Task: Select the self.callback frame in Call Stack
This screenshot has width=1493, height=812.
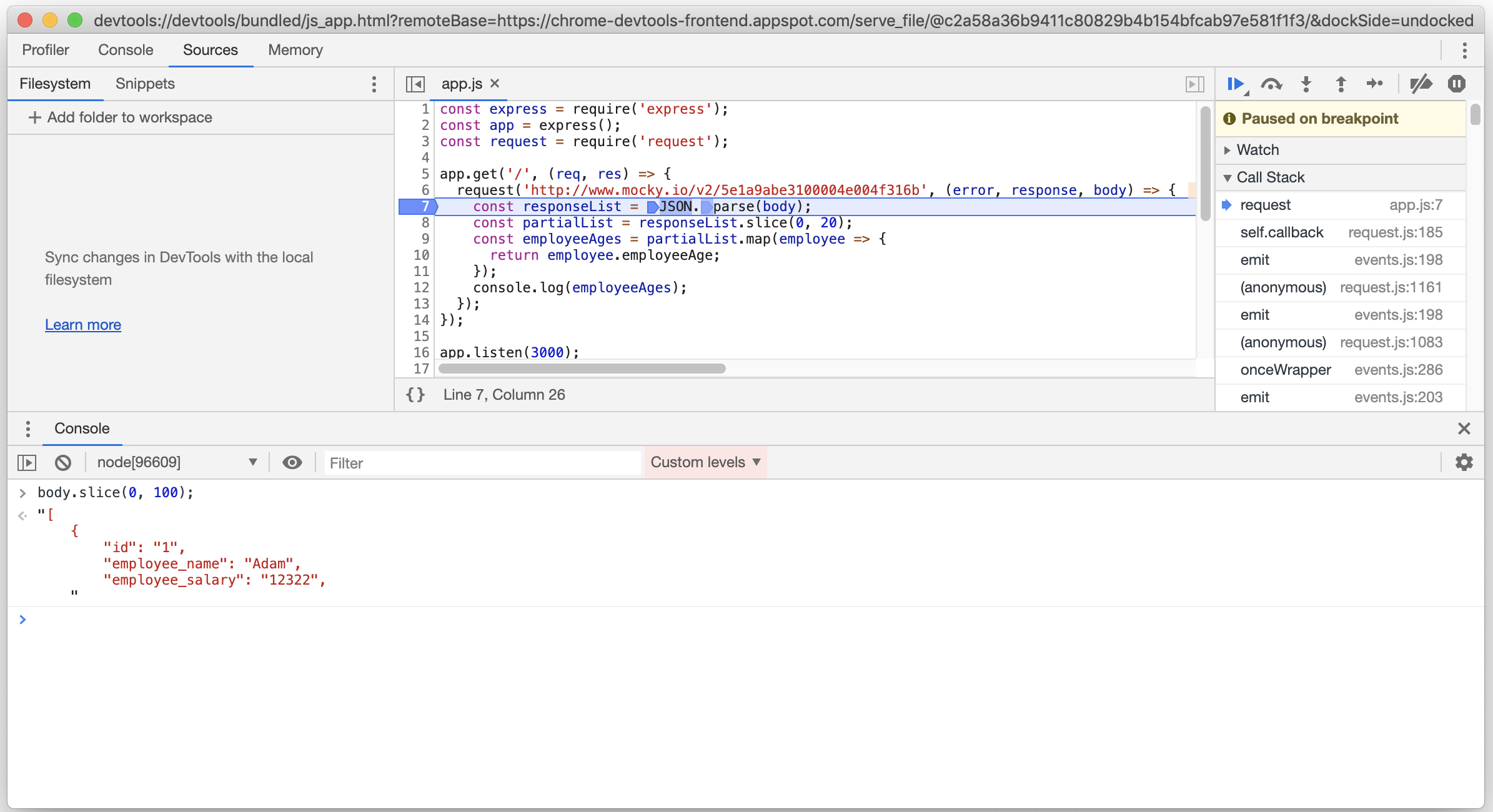Action: click(x=1282, y=232)
